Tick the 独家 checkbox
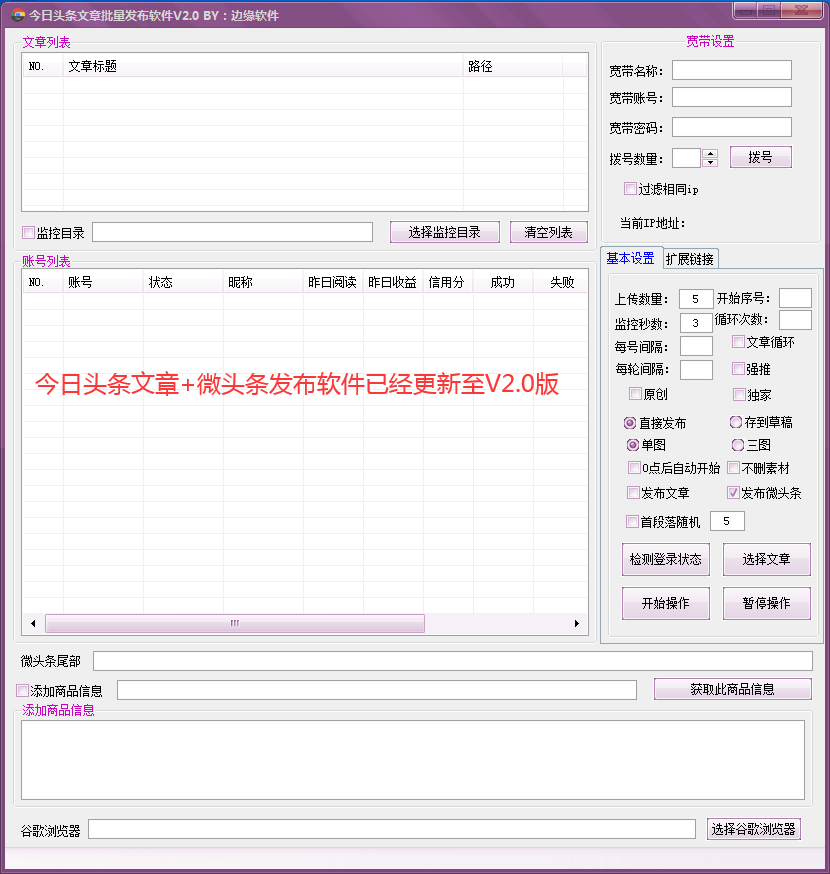 pos(739,395)
